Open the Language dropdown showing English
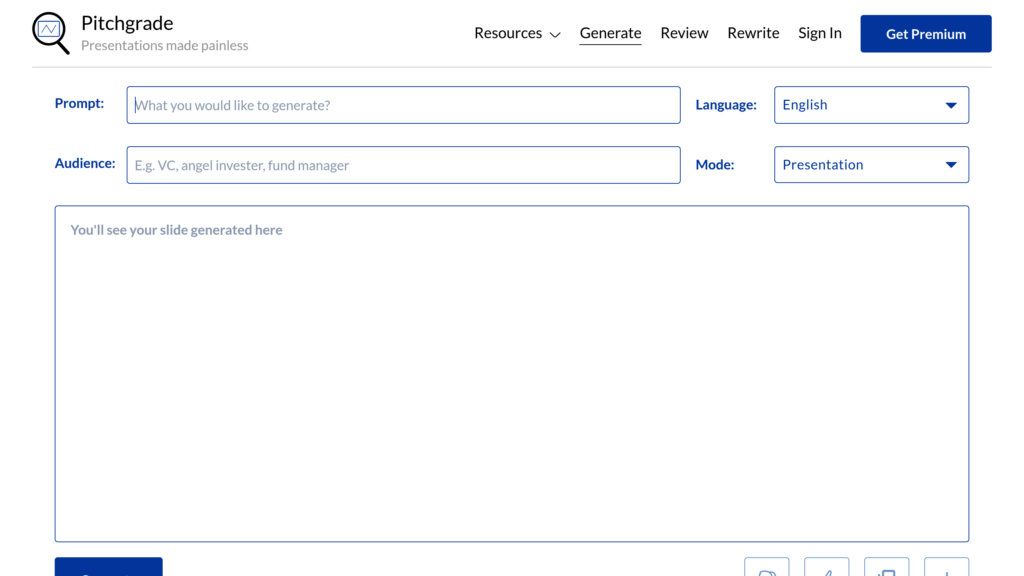The image size is (1024, 576). point(871,105)
